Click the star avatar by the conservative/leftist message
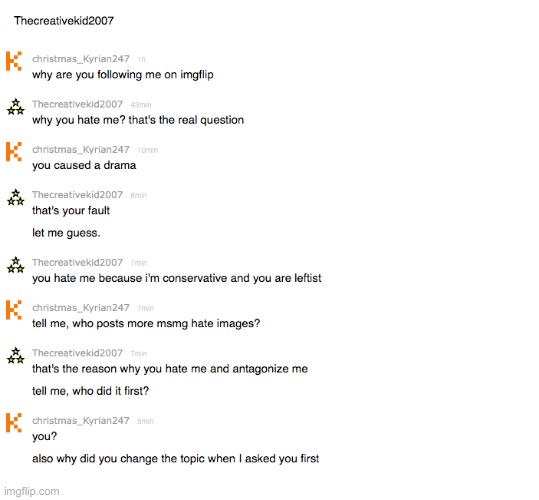 coord(15,265)
